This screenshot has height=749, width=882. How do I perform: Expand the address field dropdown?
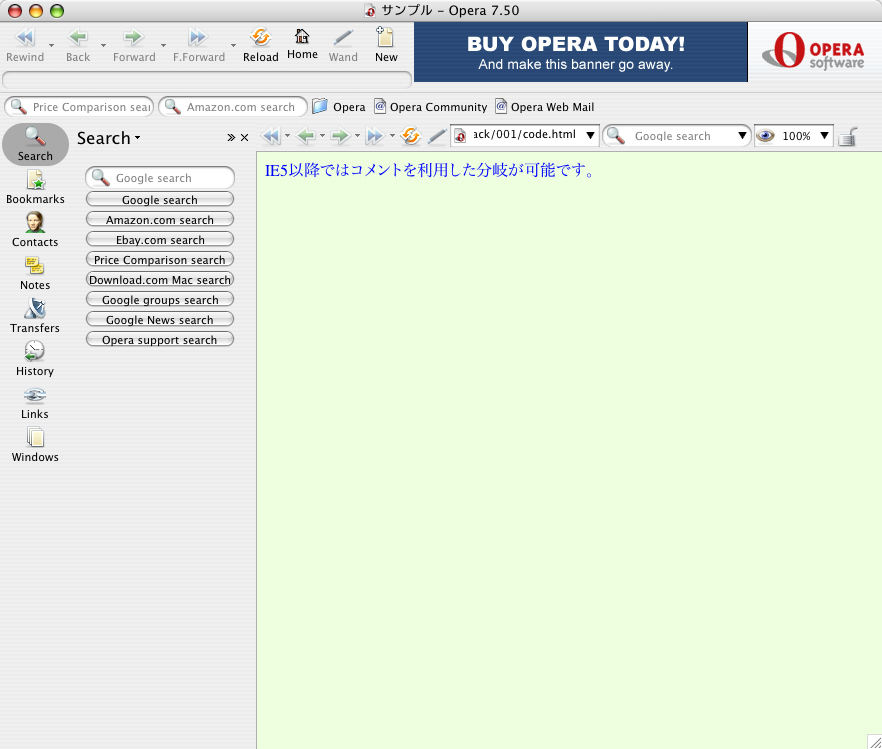[590, 136]
